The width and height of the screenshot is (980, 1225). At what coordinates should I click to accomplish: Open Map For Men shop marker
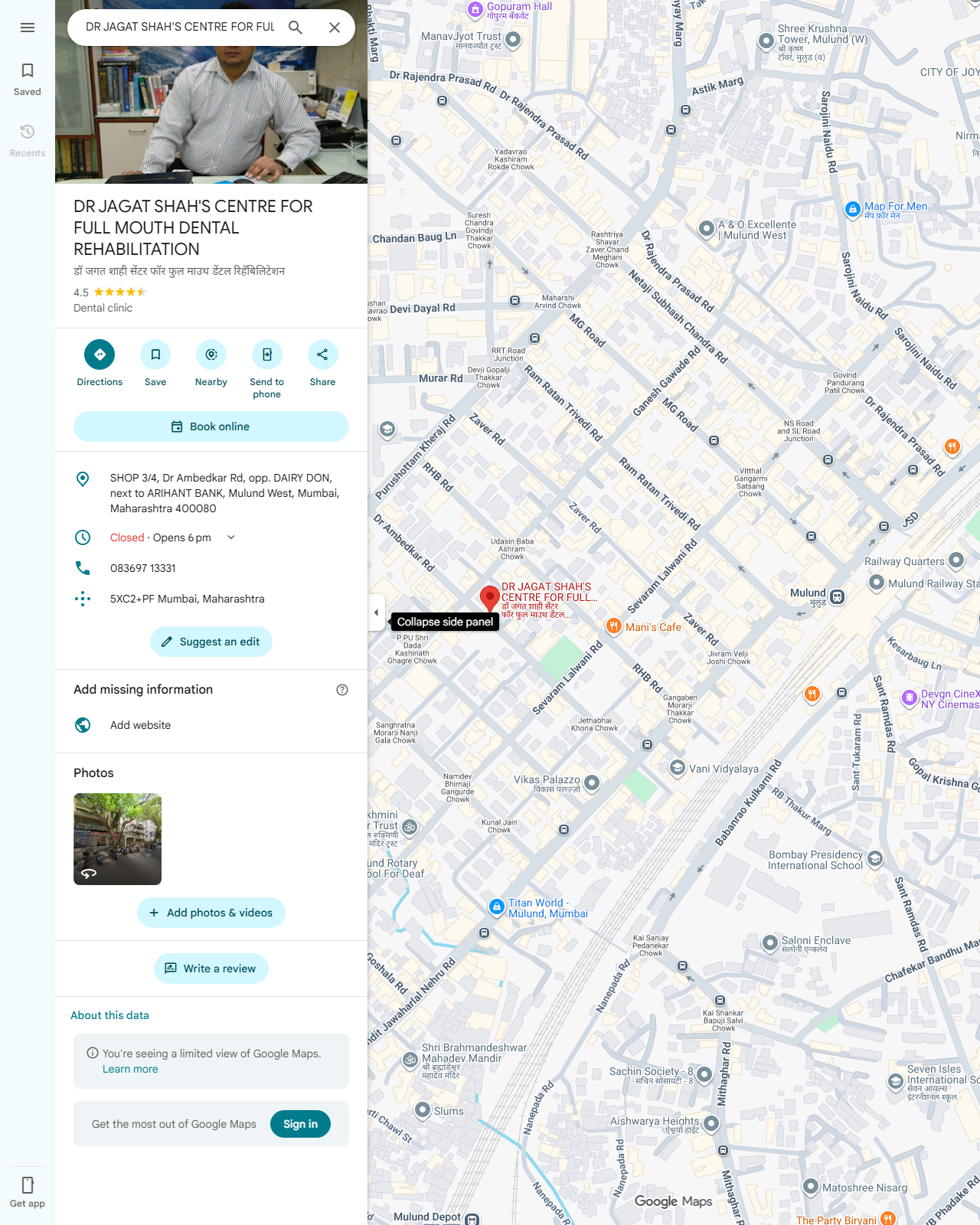[x=853, y=209]
